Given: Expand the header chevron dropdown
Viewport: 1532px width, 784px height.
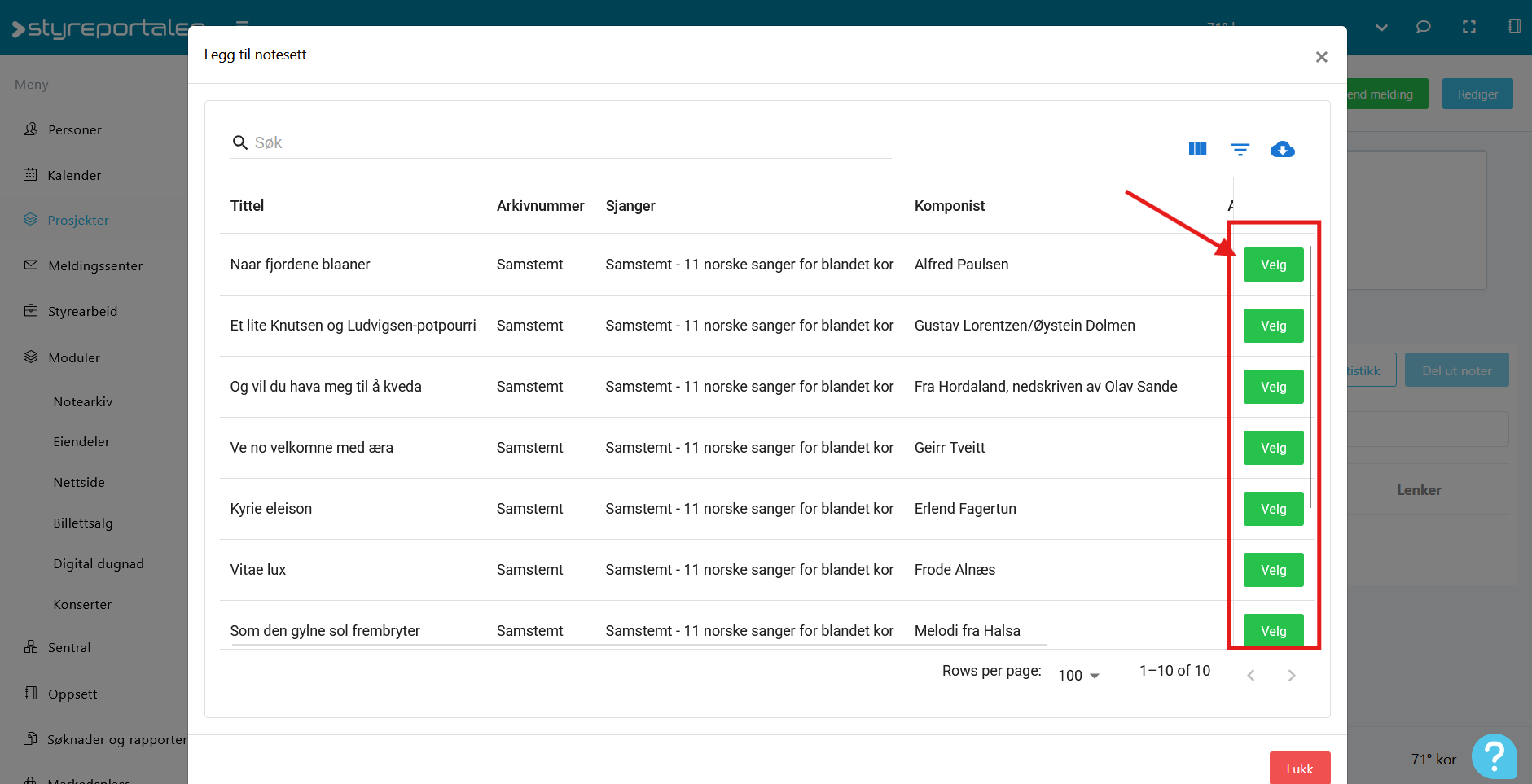Looking at the screenshot, I should [x=1381, y=27].
